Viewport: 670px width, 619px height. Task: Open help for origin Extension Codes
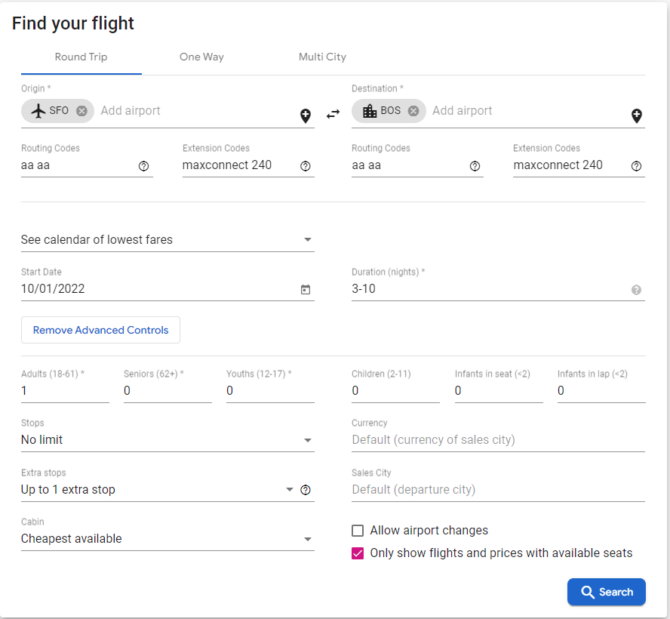coord(305,166)
